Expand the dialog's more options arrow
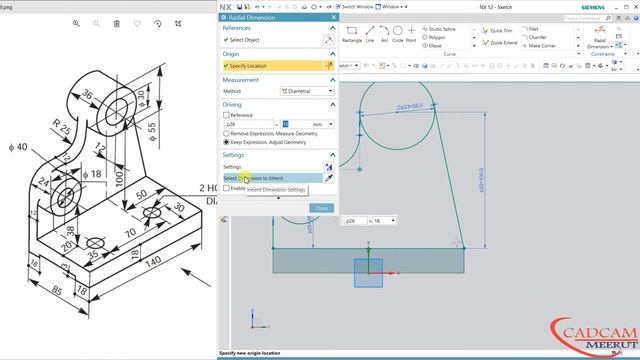This screenshot has width=640, height=360. [x=278, y=198]
